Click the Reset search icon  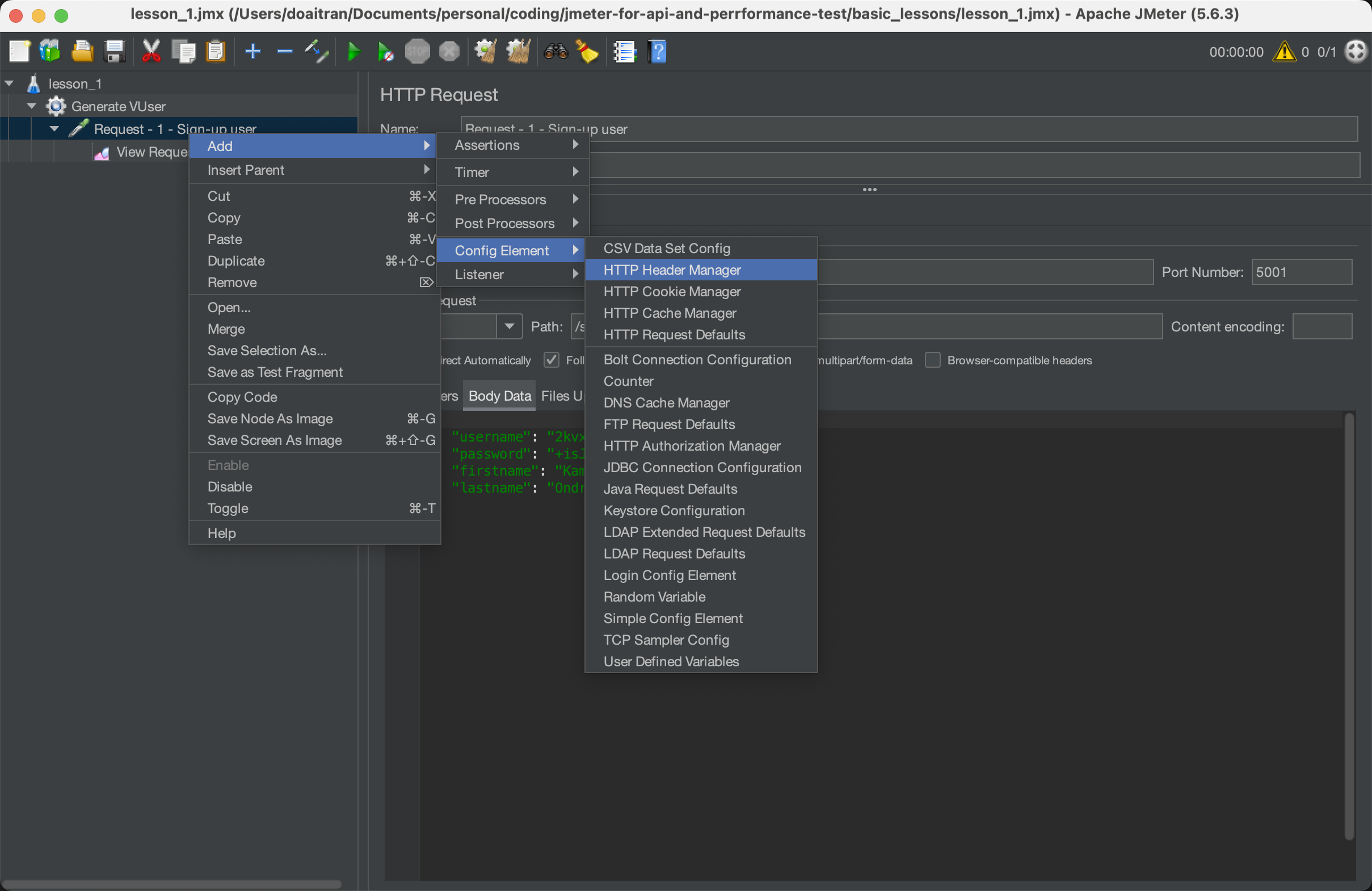click(587, 51)
